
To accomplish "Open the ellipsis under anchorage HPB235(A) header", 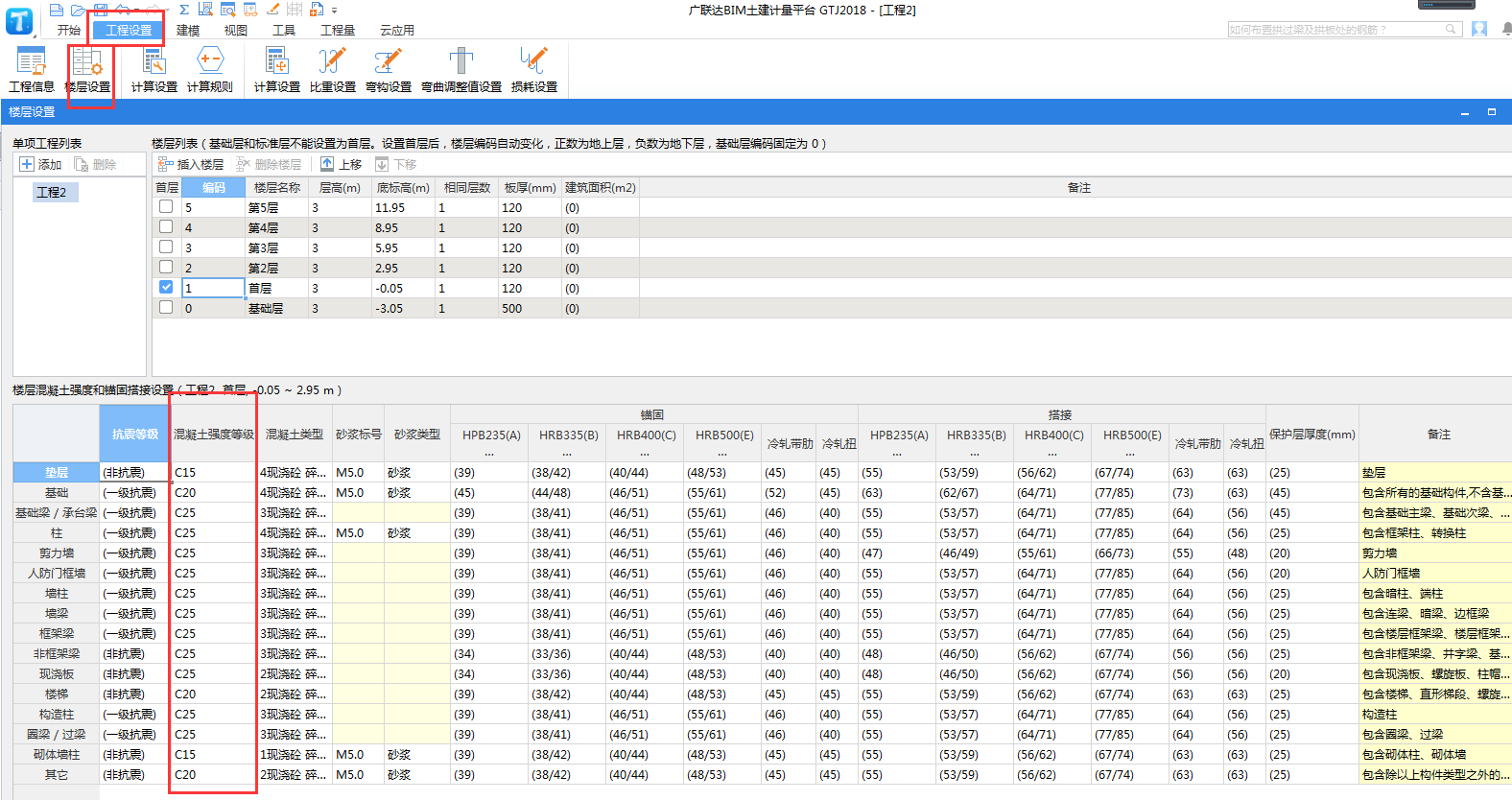I will 489,454.
